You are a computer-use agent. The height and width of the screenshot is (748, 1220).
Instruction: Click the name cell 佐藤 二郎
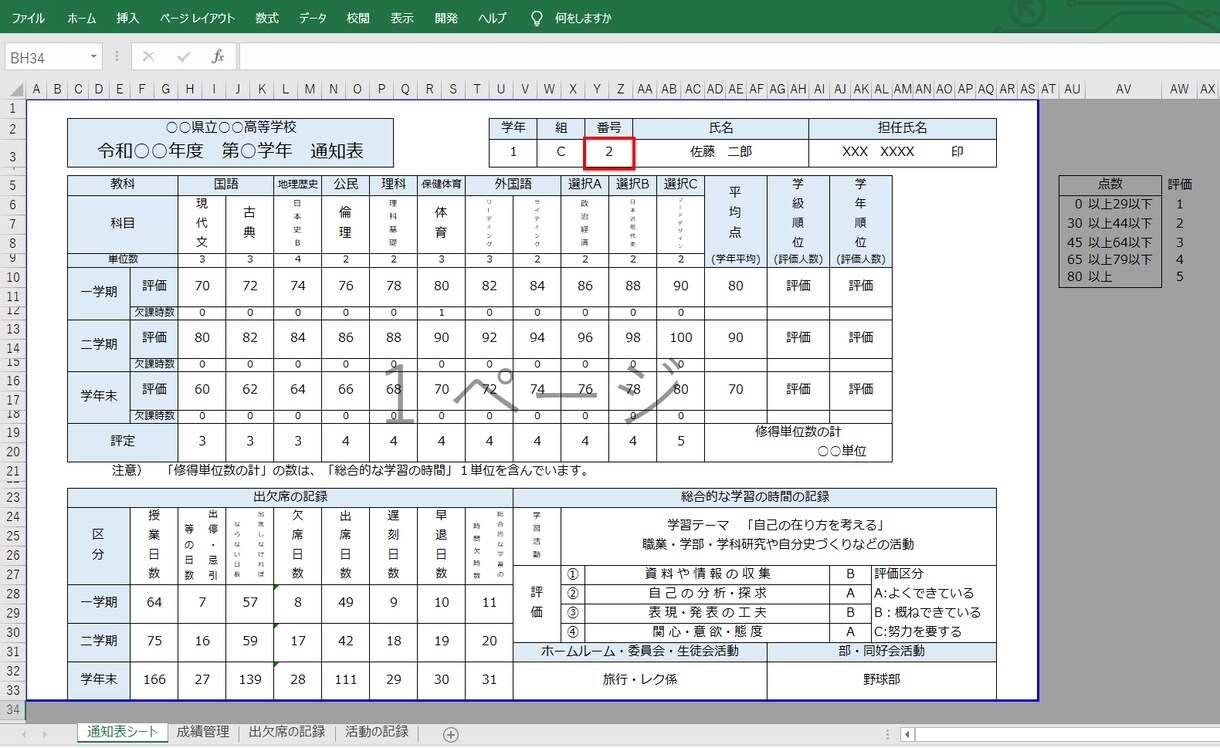point(721,153)
